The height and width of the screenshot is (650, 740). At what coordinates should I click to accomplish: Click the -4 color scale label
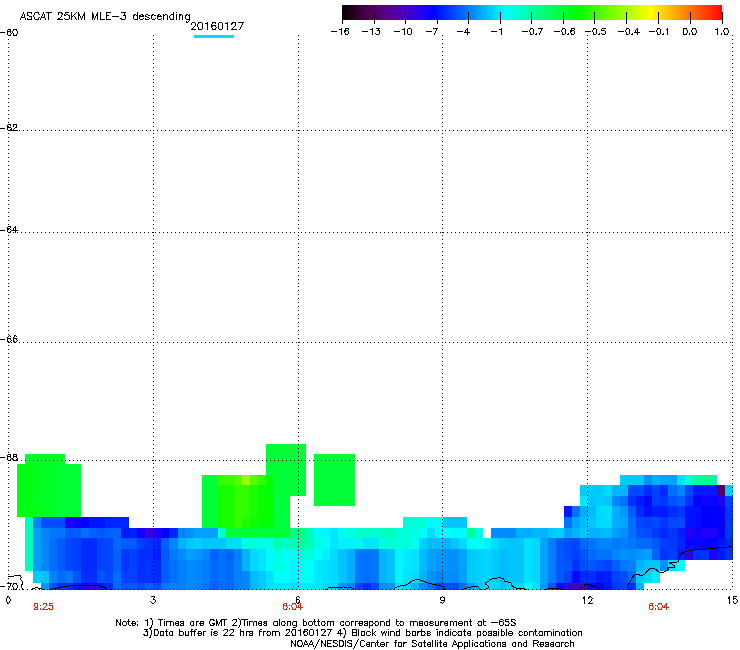[x=463, y=32]
